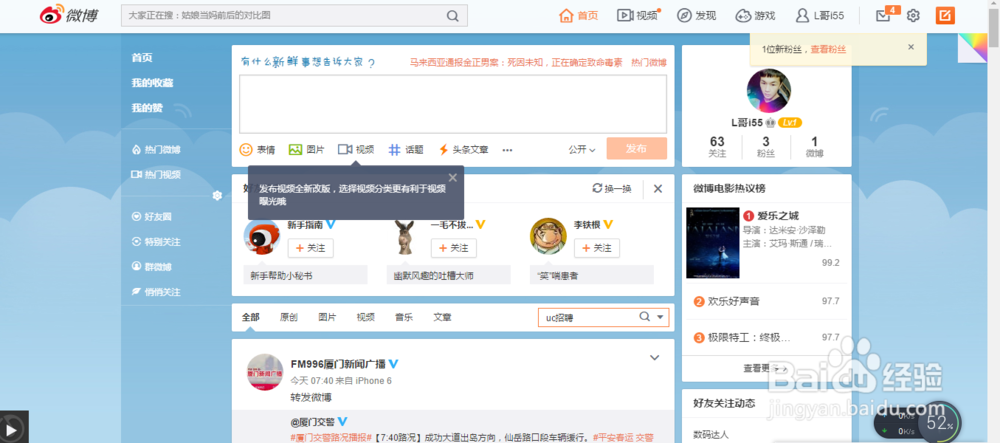This screenshot has width=1000, height=443.
Task: Click the post composer text area
Action: pos(453,104)
